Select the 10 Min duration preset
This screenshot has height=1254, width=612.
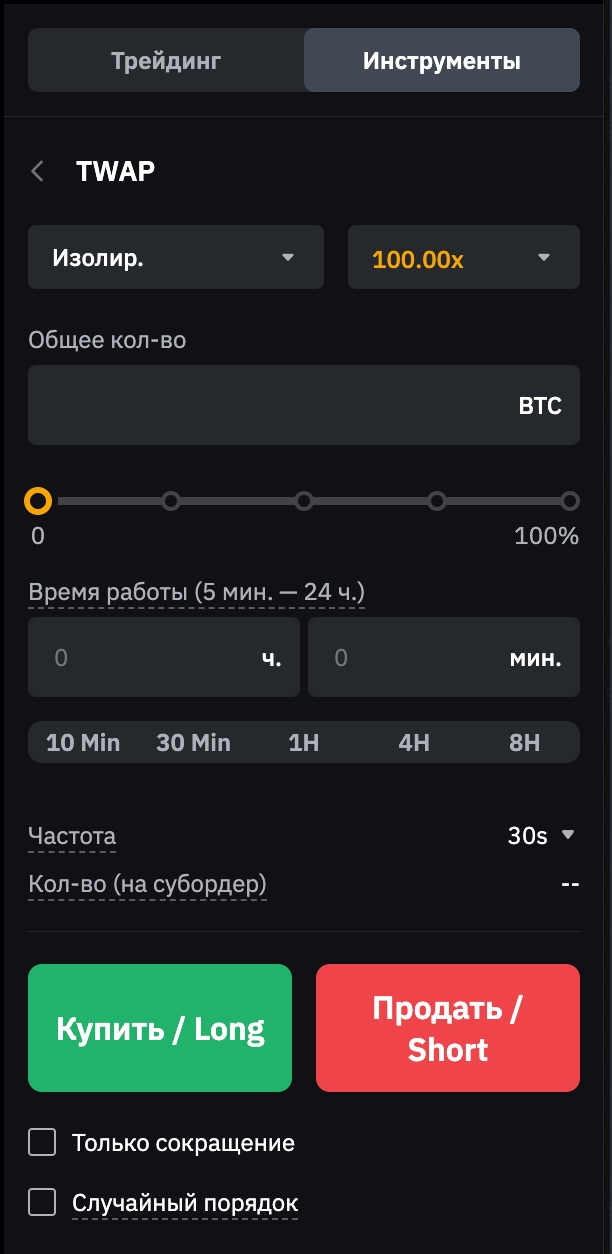[83, 743]
